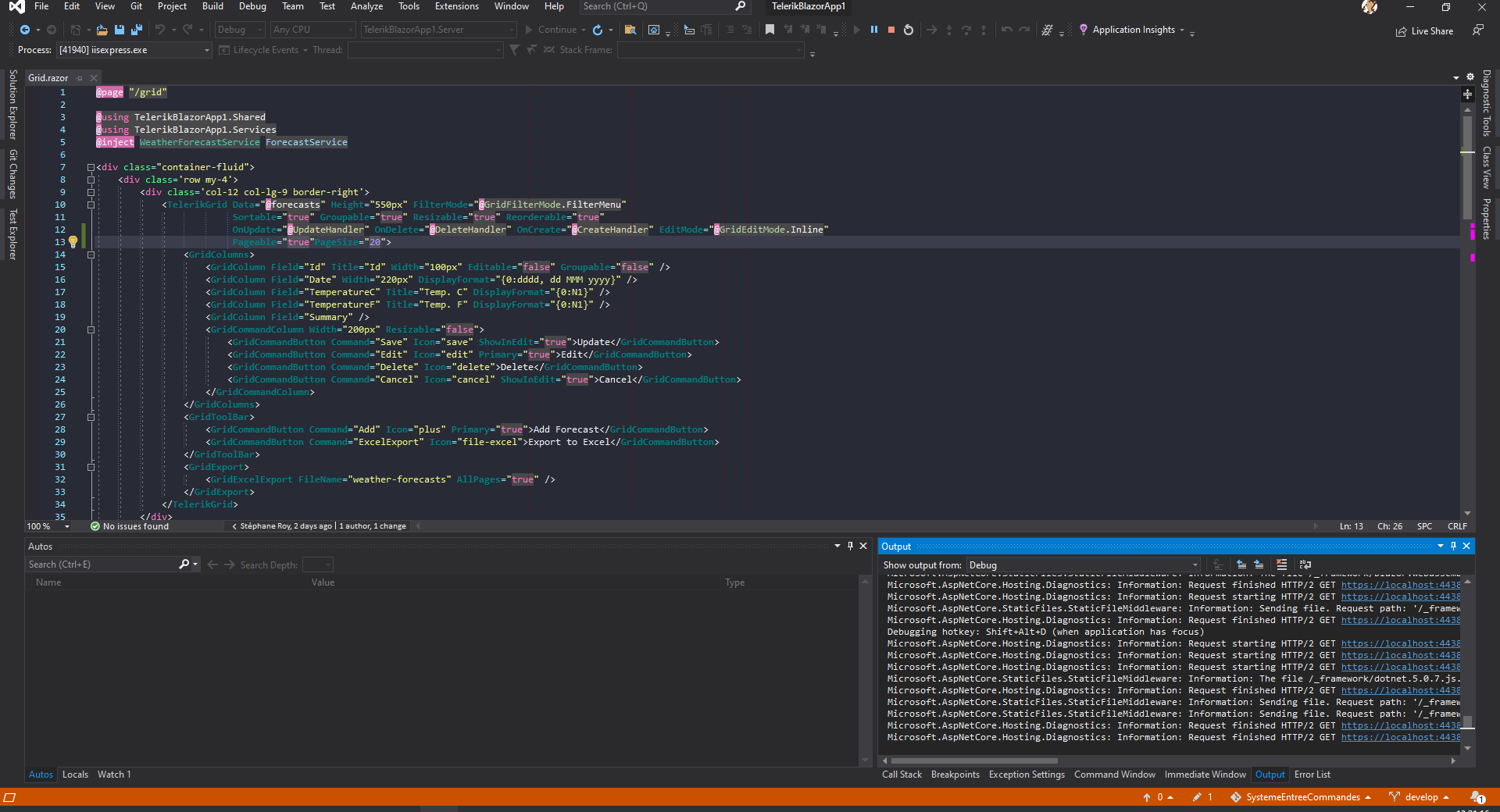Screen dimensions: 1500x812
Task: Close the Grid.razor tab
Action: tap(94, 78)
